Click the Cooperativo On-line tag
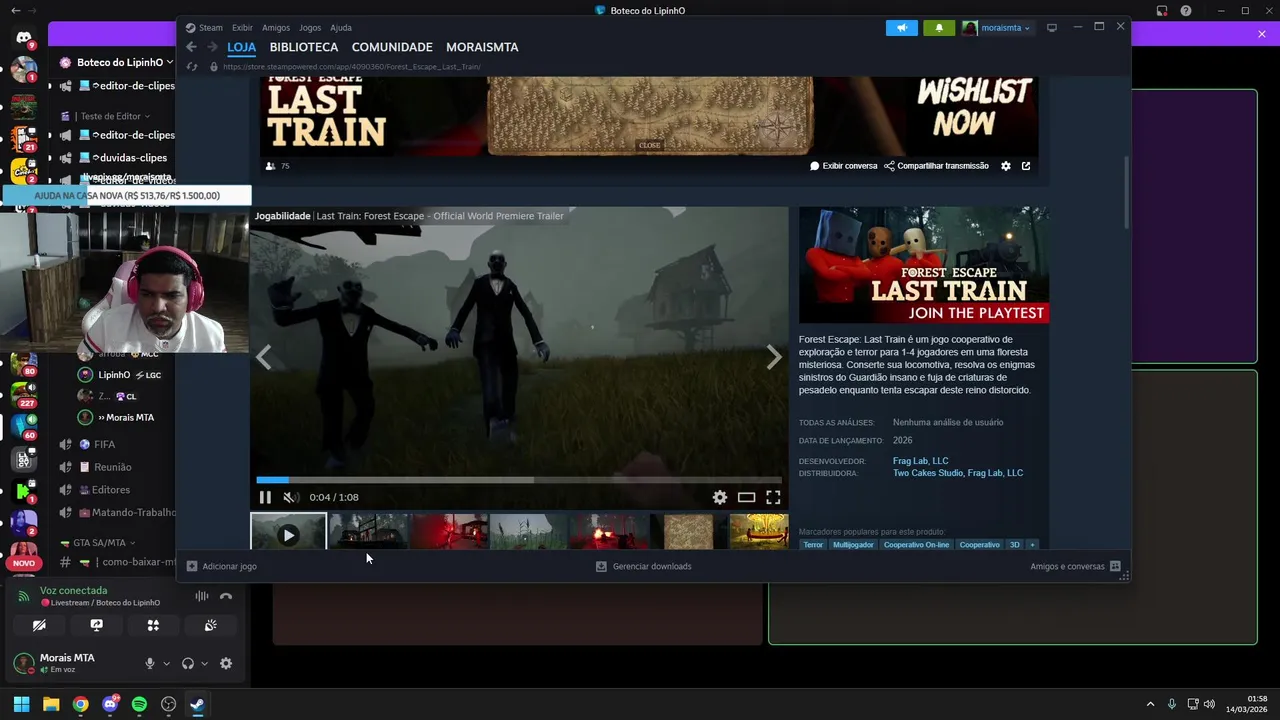The width and height of the screenshot is (1280, 720). 917,545
